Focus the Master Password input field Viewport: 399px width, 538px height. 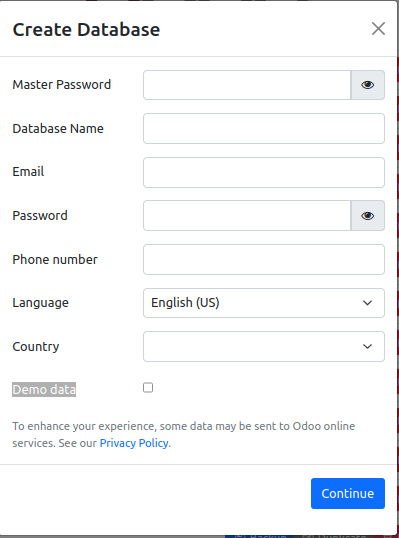tap(247, 85)
